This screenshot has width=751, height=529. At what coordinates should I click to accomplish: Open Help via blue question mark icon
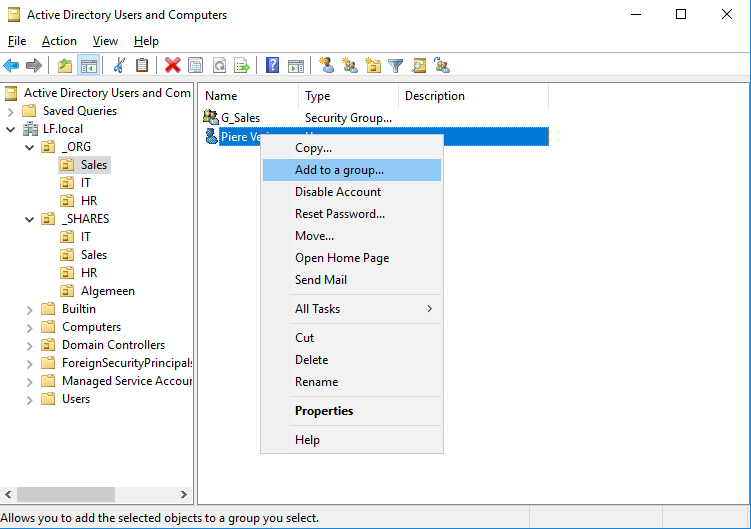click(x=272, y=65)
